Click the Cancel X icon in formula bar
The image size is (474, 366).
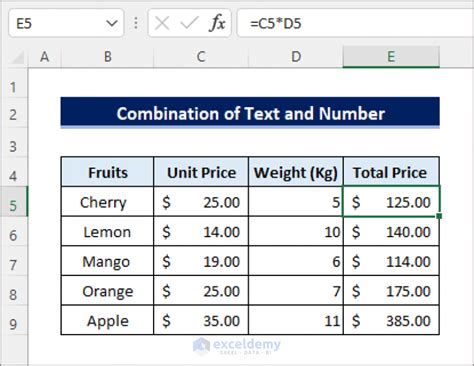(162, 23)
